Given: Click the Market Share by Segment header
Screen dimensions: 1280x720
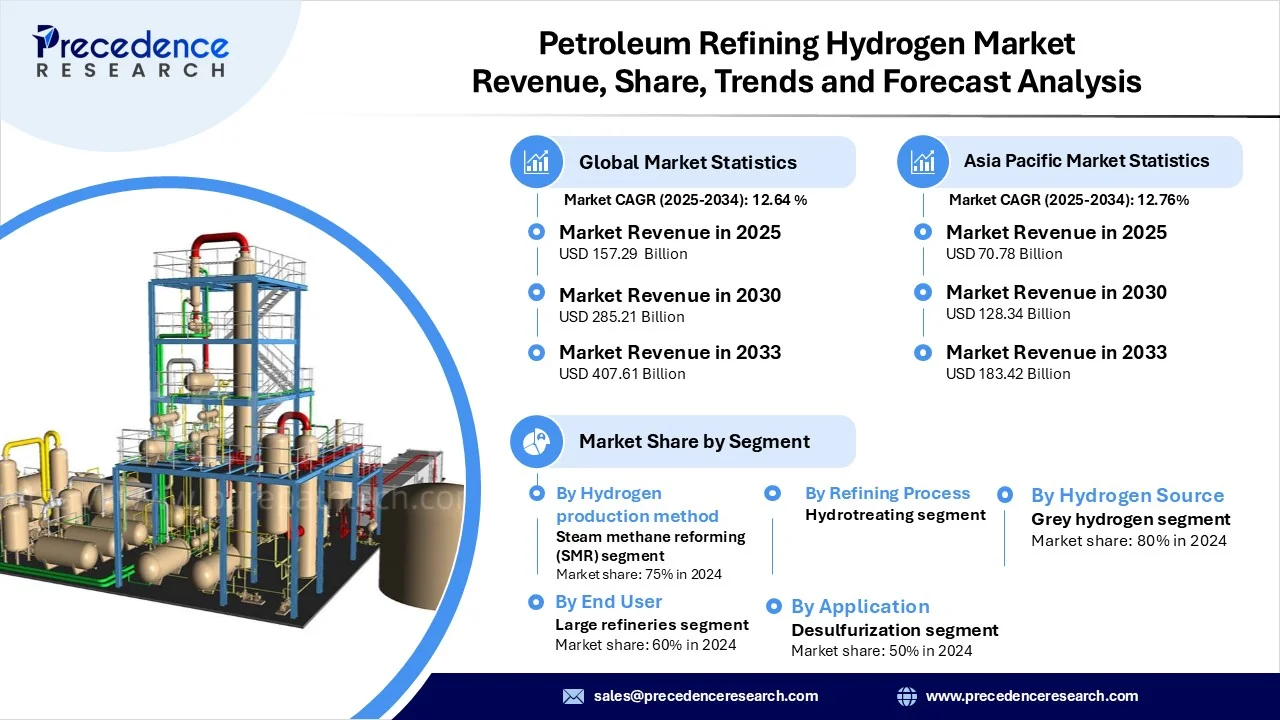Looking at the screenshot, I should (x=694, y=441).
